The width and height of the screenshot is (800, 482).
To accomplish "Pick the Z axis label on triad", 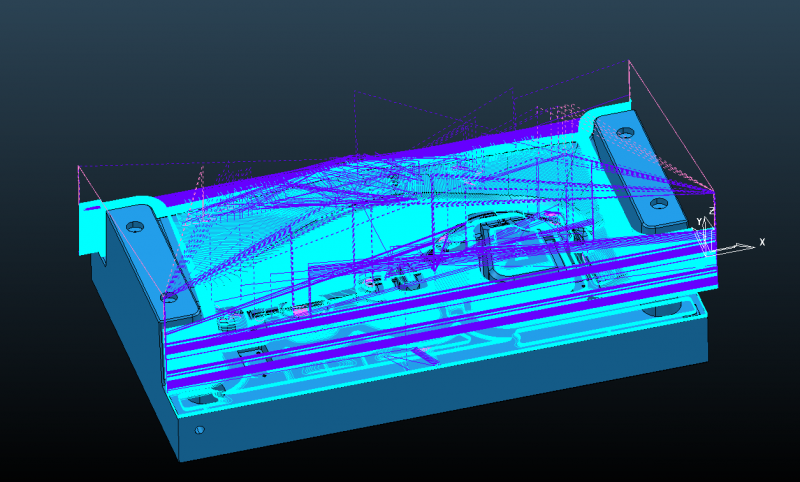I will [710, 211].
